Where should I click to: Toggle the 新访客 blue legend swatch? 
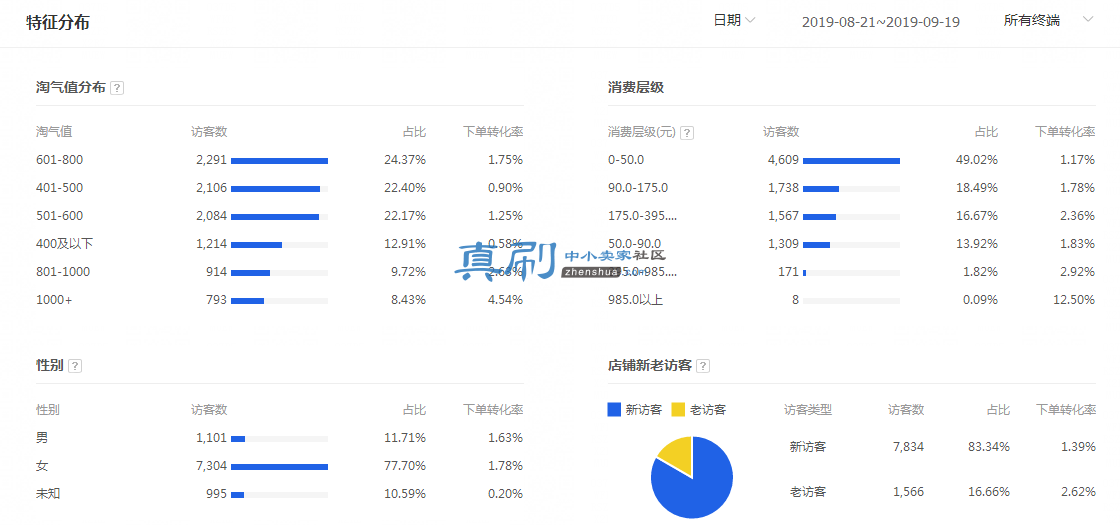pos(614,409)
